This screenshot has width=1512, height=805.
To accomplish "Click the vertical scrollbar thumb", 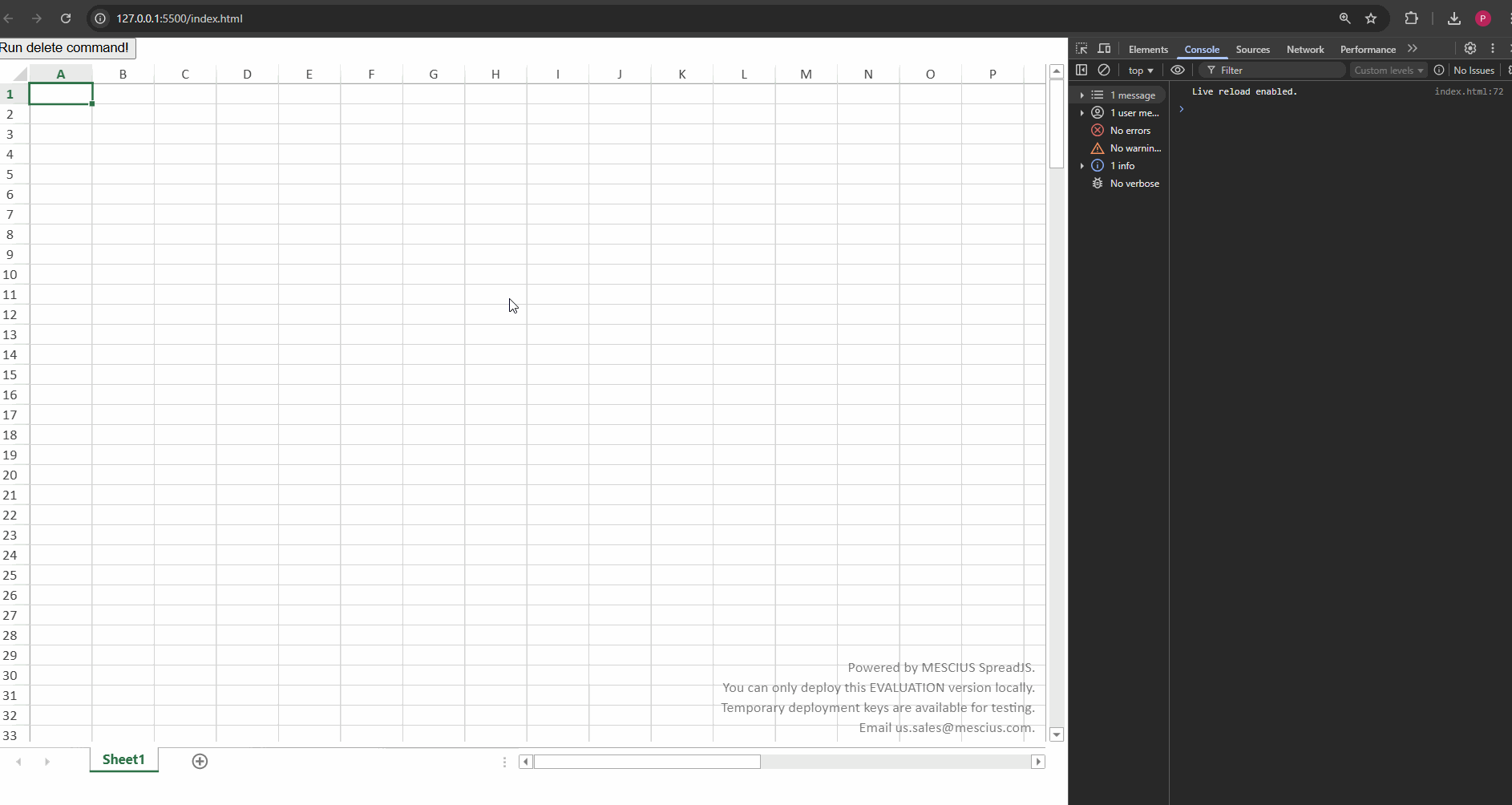I will (x=1057, y=123).
